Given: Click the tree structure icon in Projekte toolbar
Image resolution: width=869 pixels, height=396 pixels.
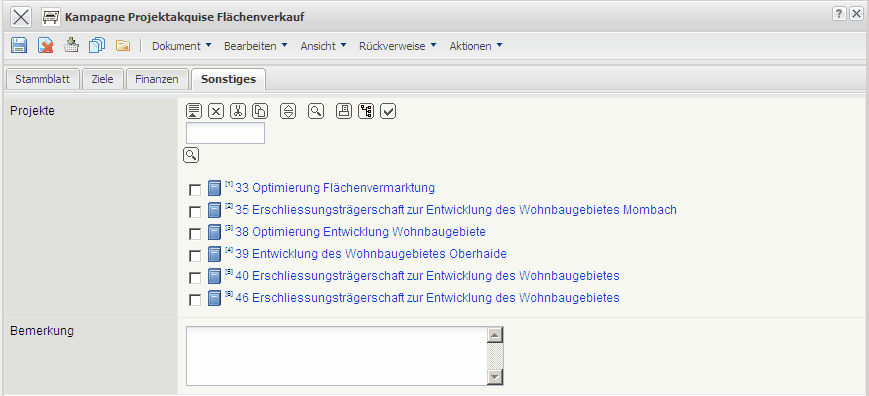Looking at the screenshot, I should [366, 111].
